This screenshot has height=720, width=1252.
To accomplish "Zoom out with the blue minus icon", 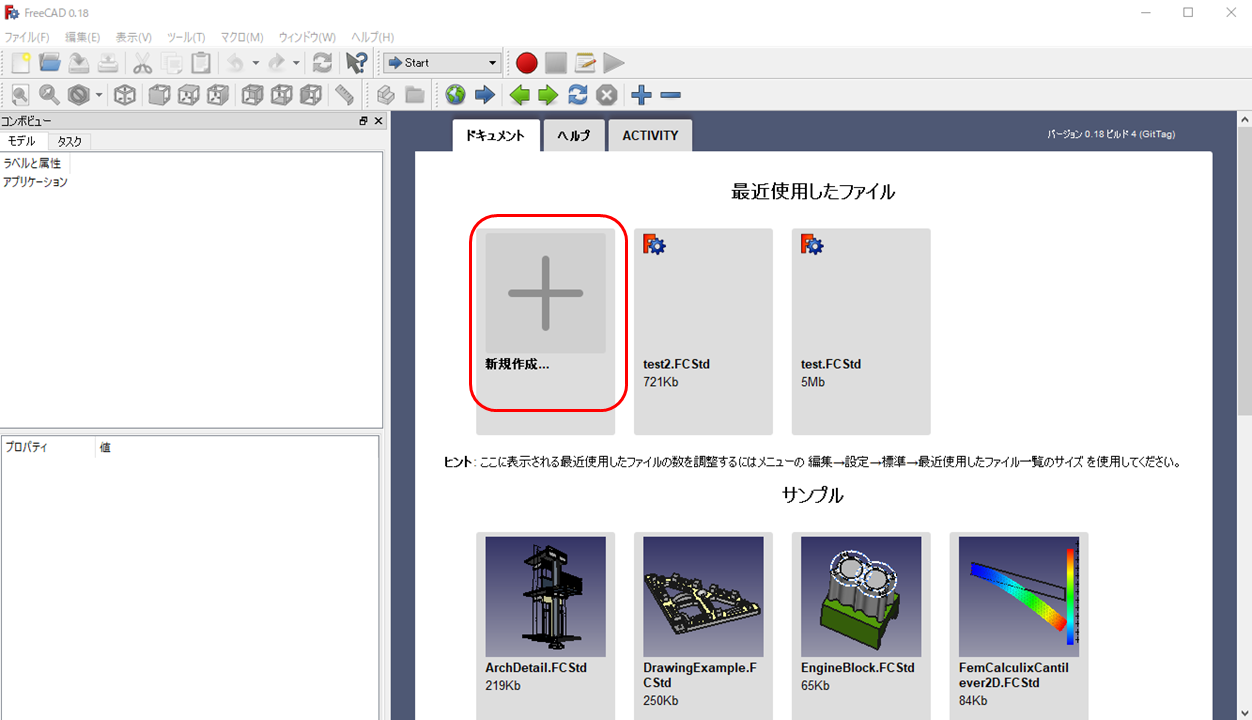I will [671, 95].
